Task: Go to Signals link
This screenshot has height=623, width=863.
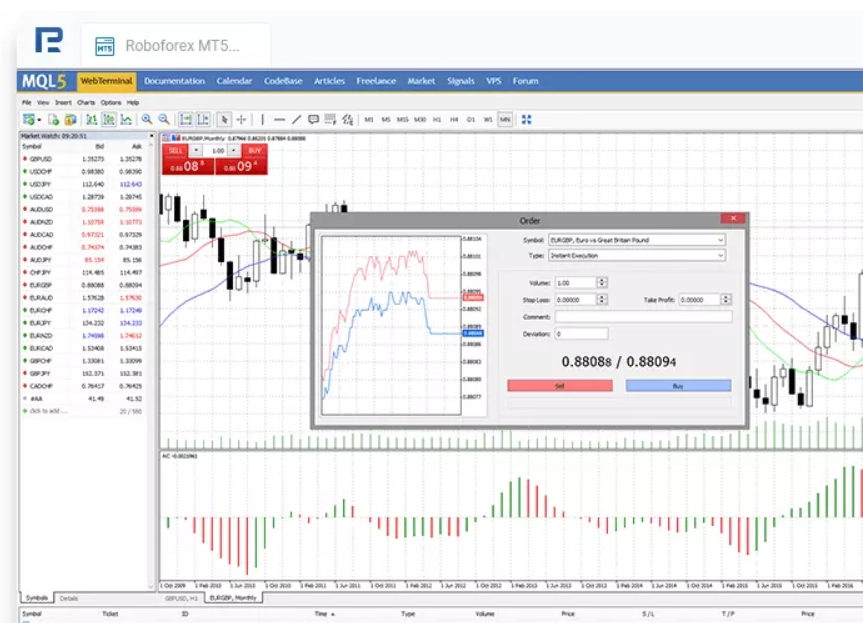Action: (461, 81)
